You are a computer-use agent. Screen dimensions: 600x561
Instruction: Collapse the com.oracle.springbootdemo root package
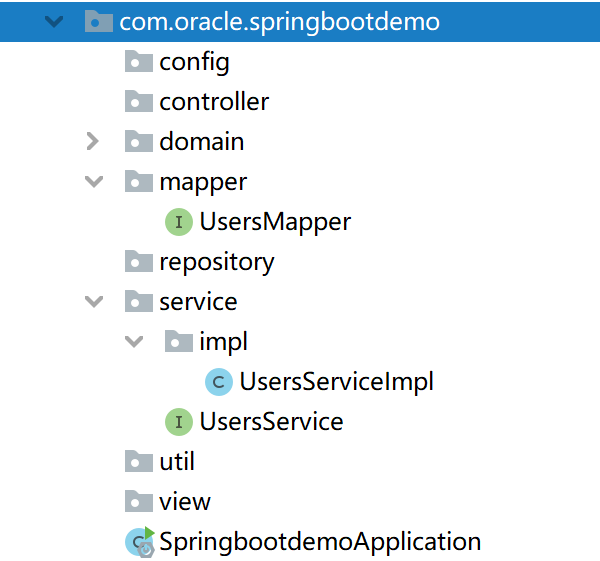pyautogui.click(x=53, y=22)
